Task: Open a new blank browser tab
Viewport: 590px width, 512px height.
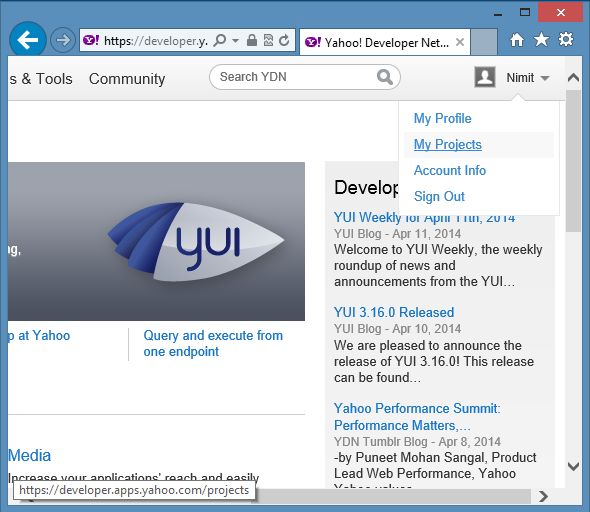Action: (484, 41)
